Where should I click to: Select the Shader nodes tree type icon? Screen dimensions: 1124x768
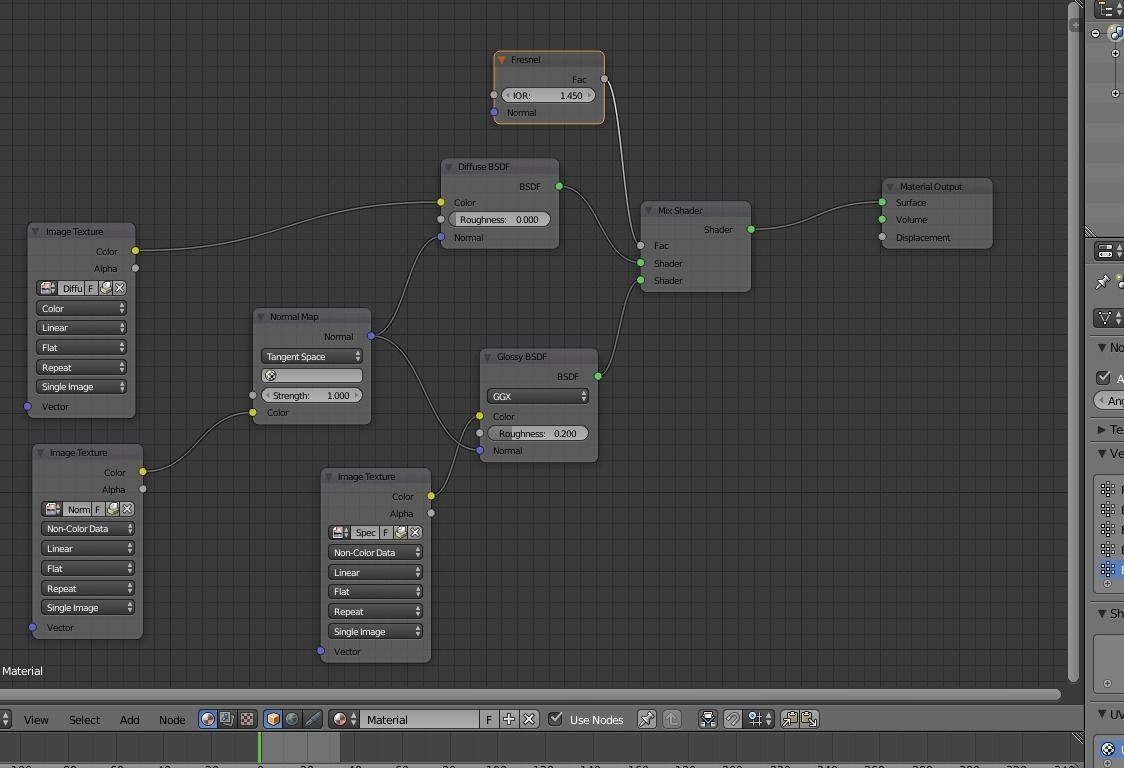pos(207,719)
